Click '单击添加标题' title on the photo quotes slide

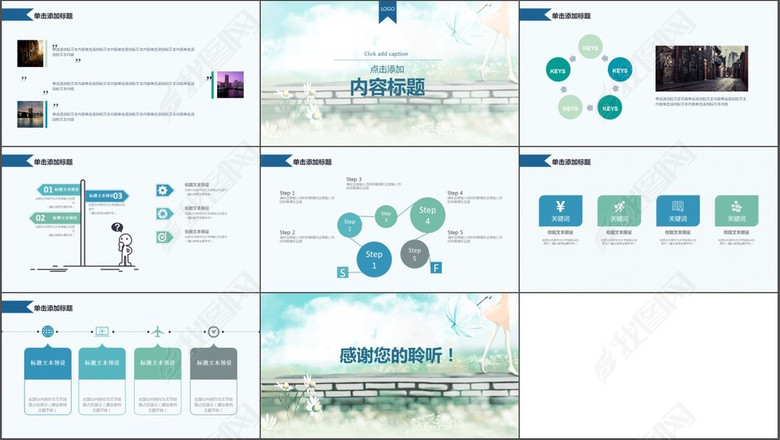point(53,16)
